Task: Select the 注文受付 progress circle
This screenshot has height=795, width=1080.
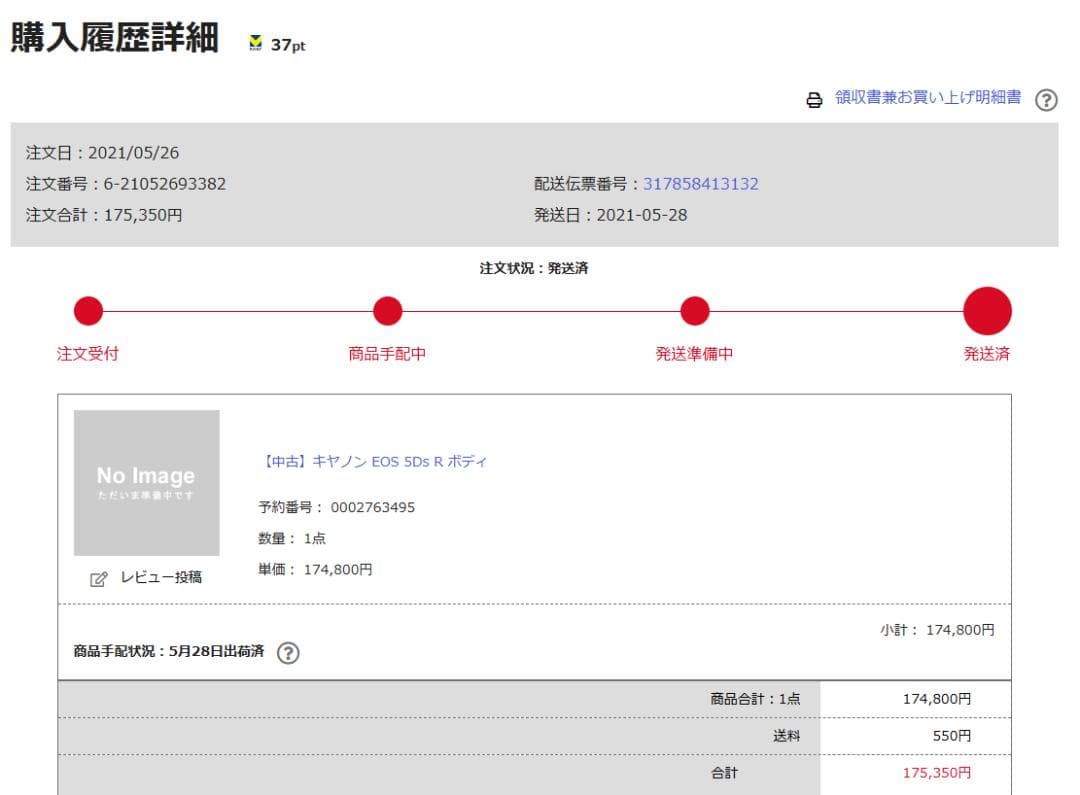Action: [88, 310]
